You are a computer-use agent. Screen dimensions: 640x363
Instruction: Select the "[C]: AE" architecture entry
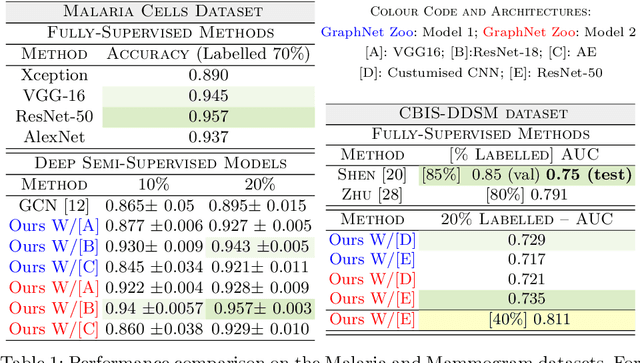pyautogui.click(x=573, y=52)
